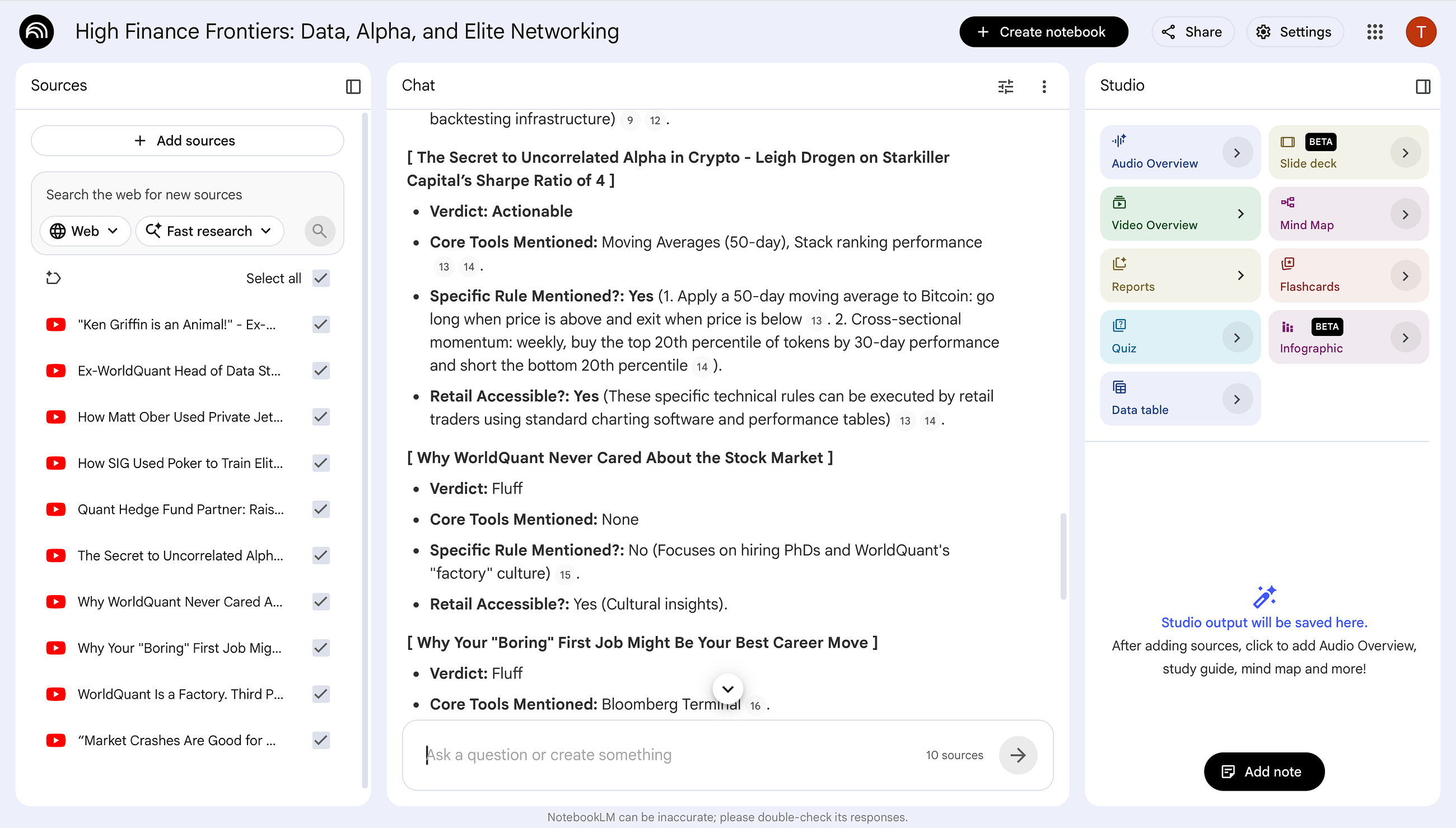1456x828 pixels.
Task: Click the chat vertical scrollbar
Action: (1062, 556)
